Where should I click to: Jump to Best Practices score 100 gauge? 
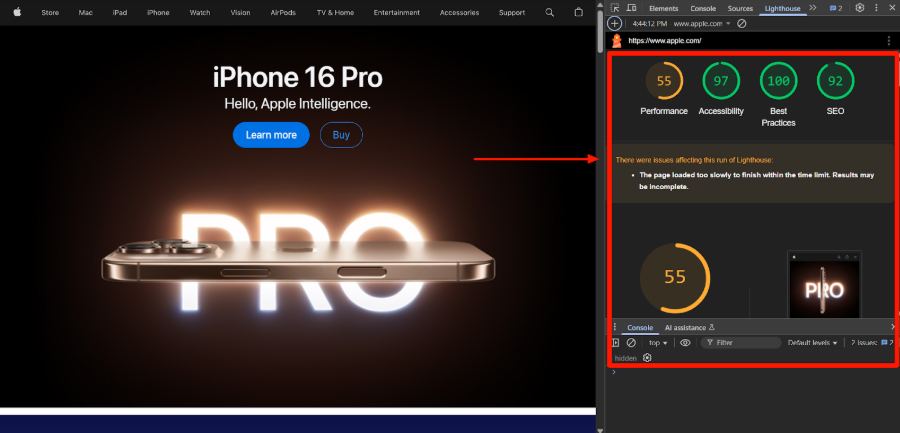(778, 81)
